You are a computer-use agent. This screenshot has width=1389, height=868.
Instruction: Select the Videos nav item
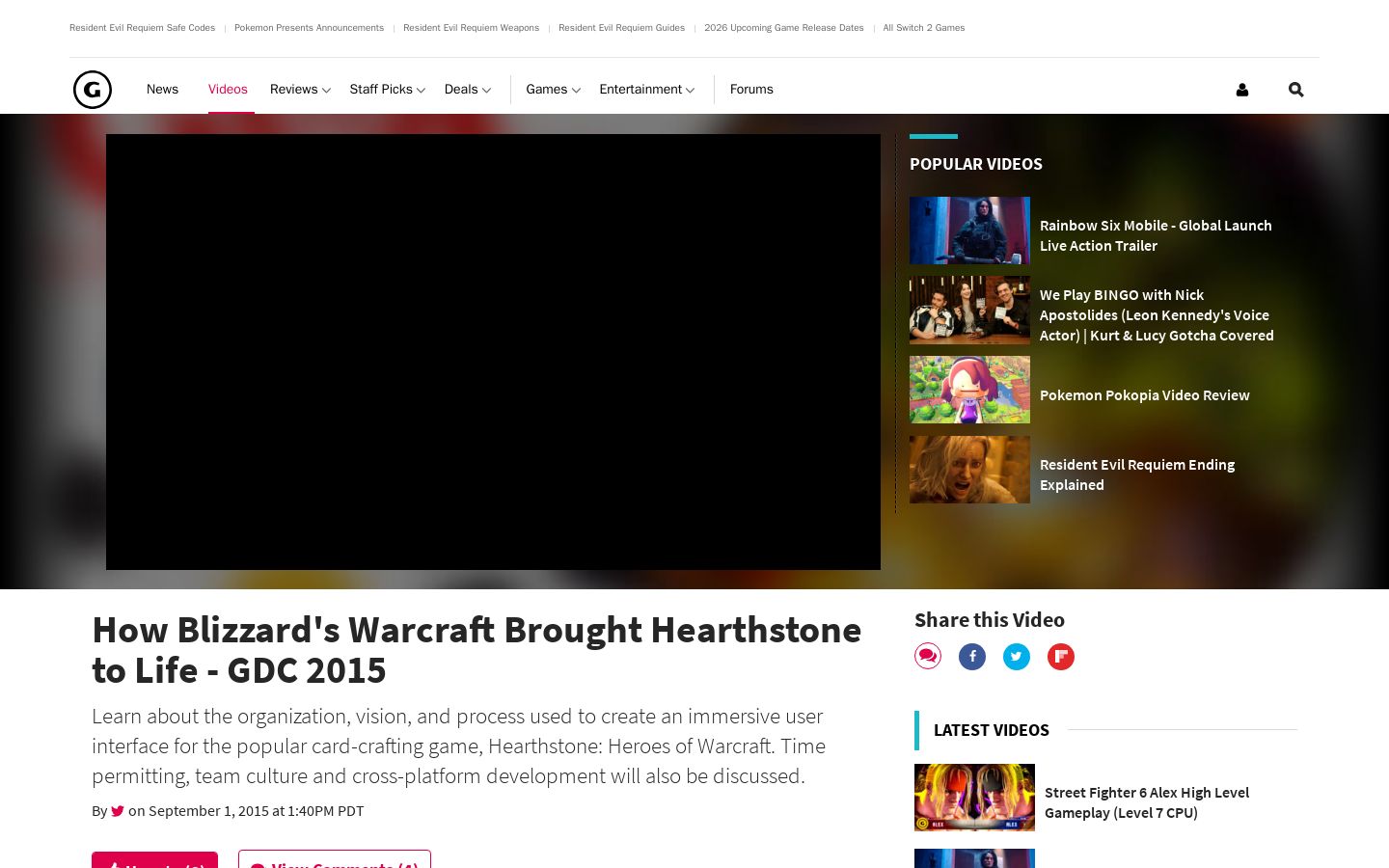[228, 90]
